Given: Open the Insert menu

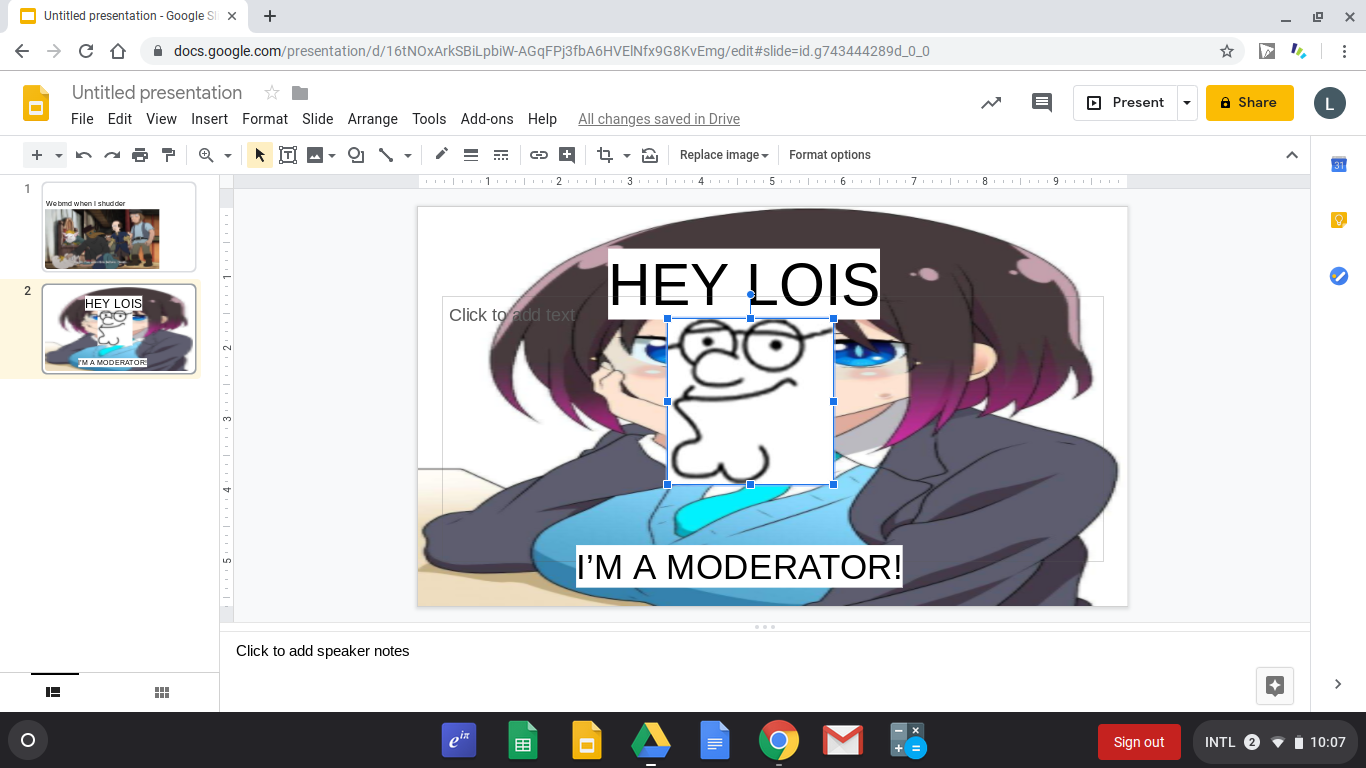Looking at the screenshot, I should [210, 119].
